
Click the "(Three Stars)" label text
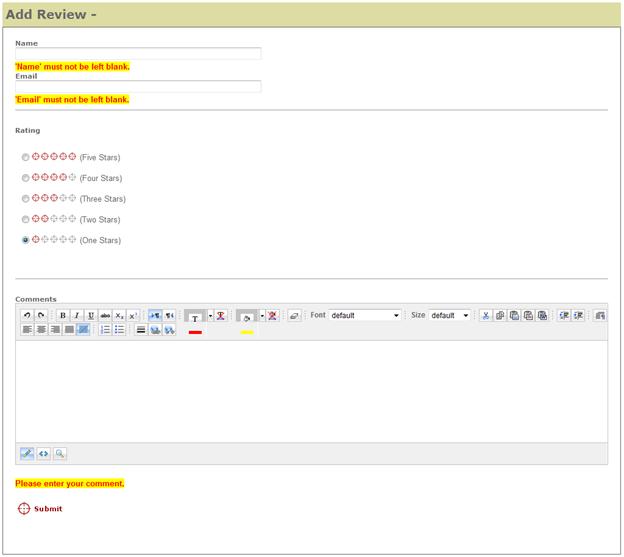pos(103,199)
